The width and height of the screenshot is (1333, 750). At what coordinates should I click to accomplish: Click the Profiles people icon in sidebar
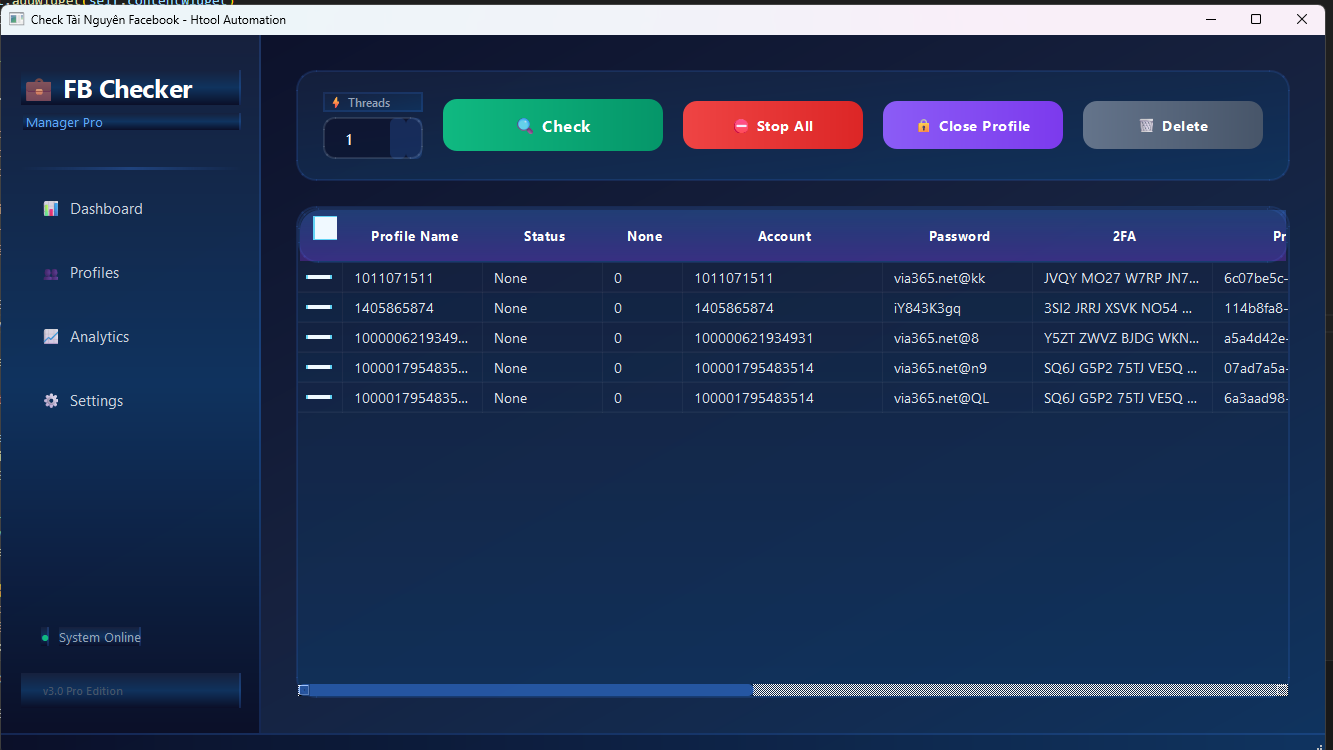(x=51, y=273)
